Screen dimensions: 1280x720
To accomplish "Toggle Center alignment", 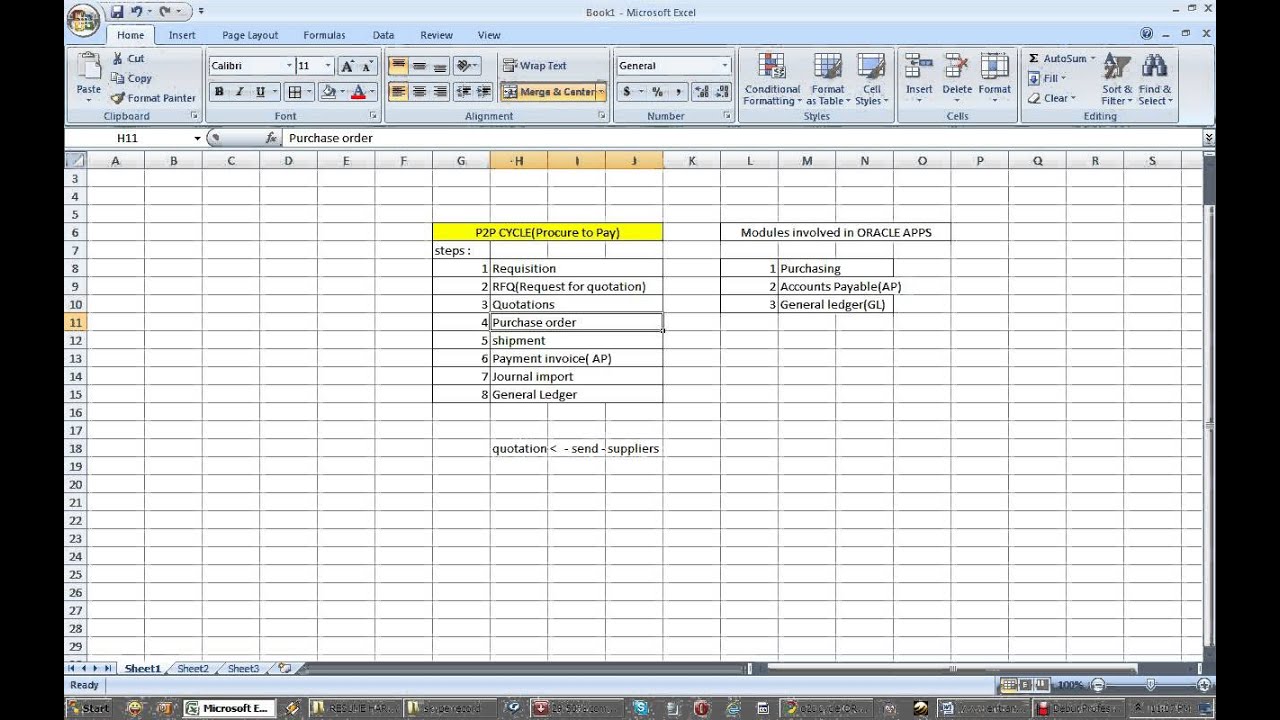I will point(419,92).
